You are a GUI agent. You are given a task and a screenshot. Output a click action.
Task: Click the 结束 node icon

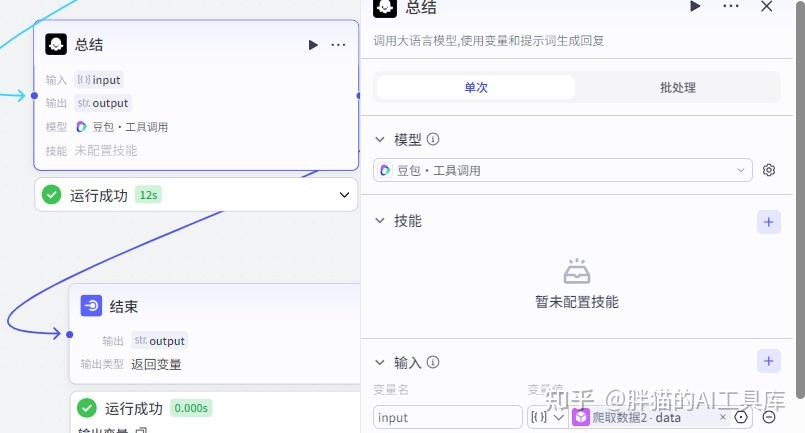91,306
